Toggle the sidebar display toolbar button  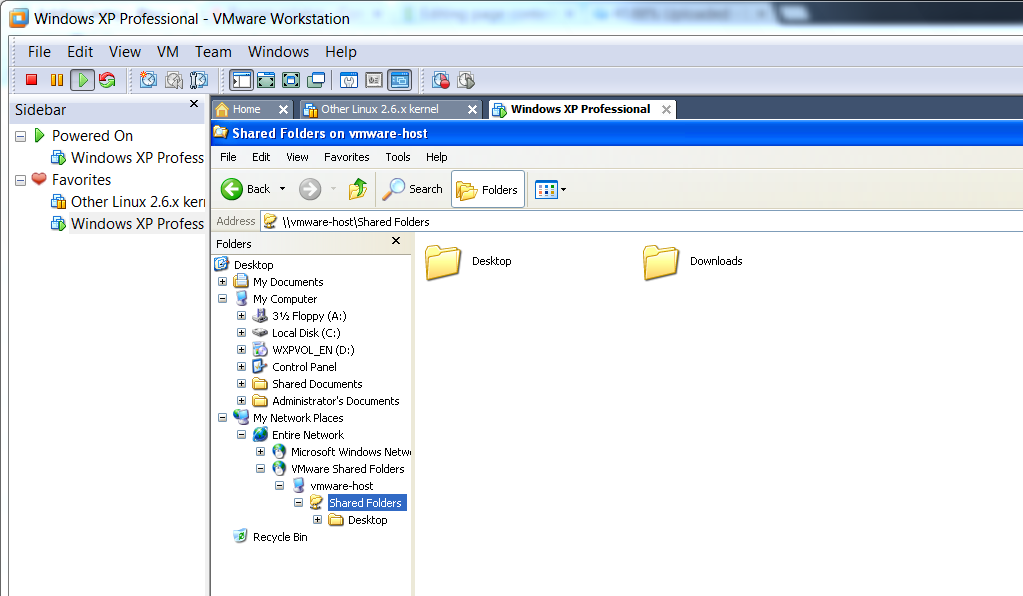tap(241, 80)
